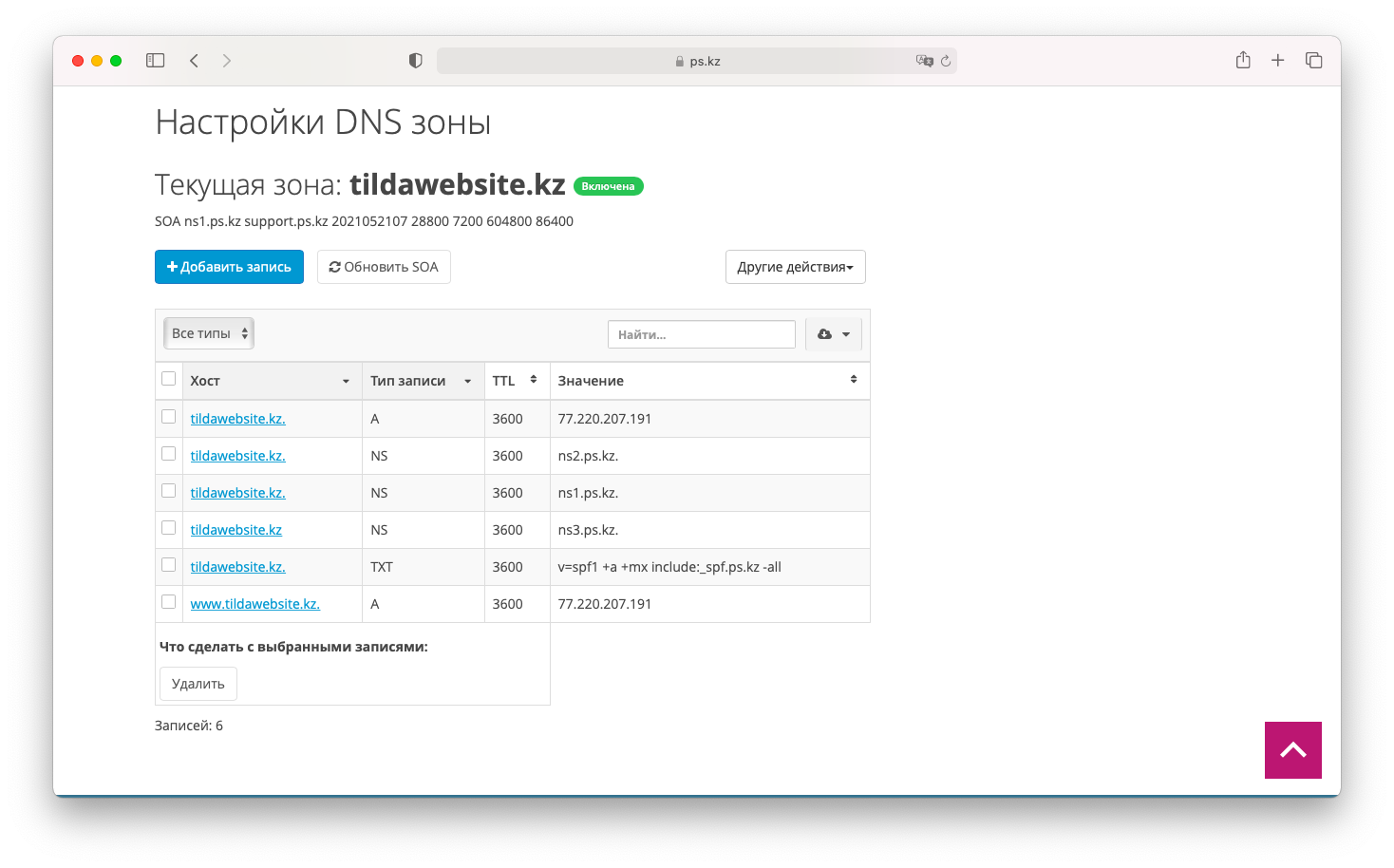Open the Тип записи column dropdown
Screen dimensions: 1394x868
point(467,381)
